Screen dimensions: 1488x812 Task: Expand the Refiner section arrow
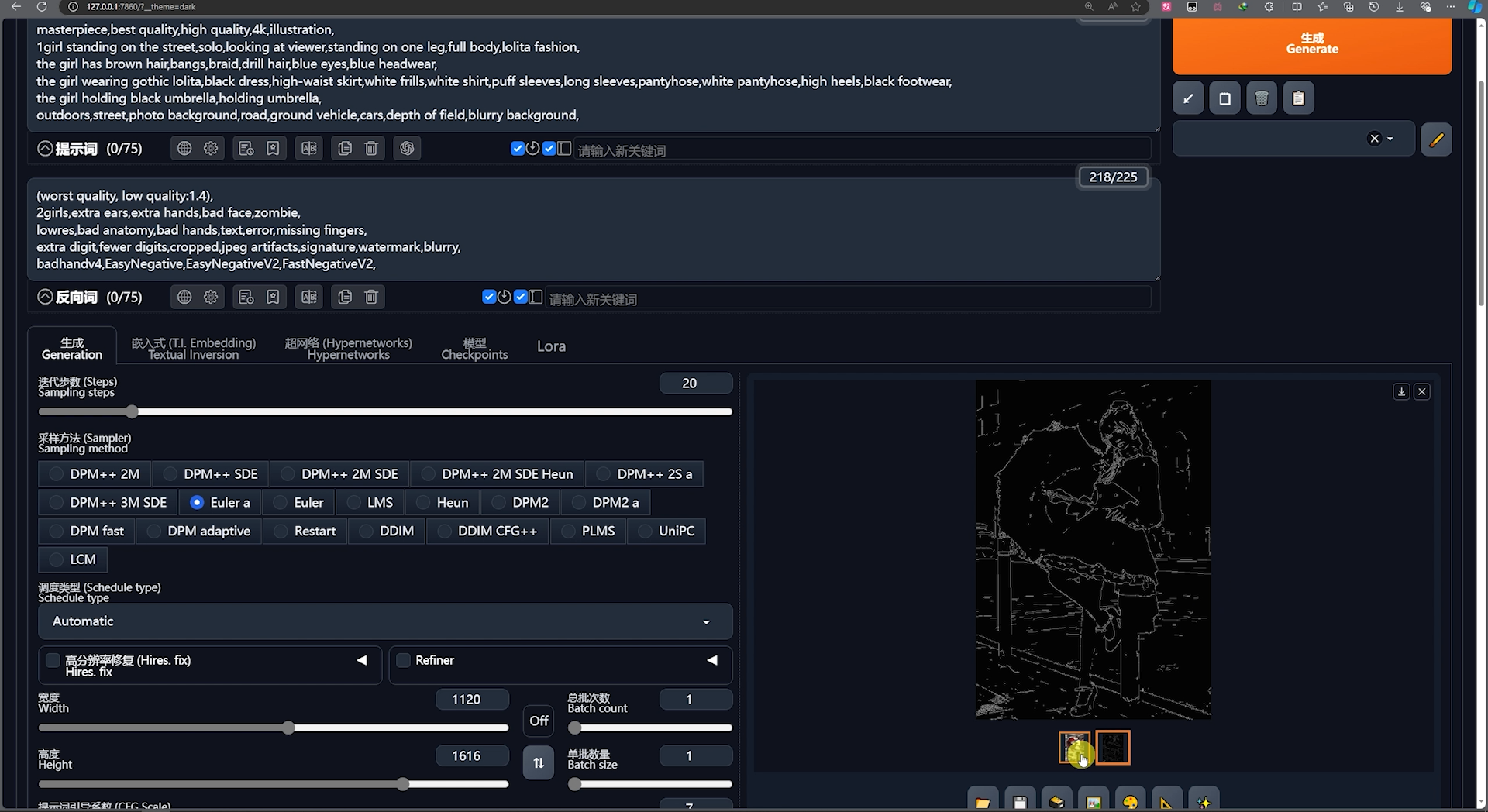click(x=712, y=660)
